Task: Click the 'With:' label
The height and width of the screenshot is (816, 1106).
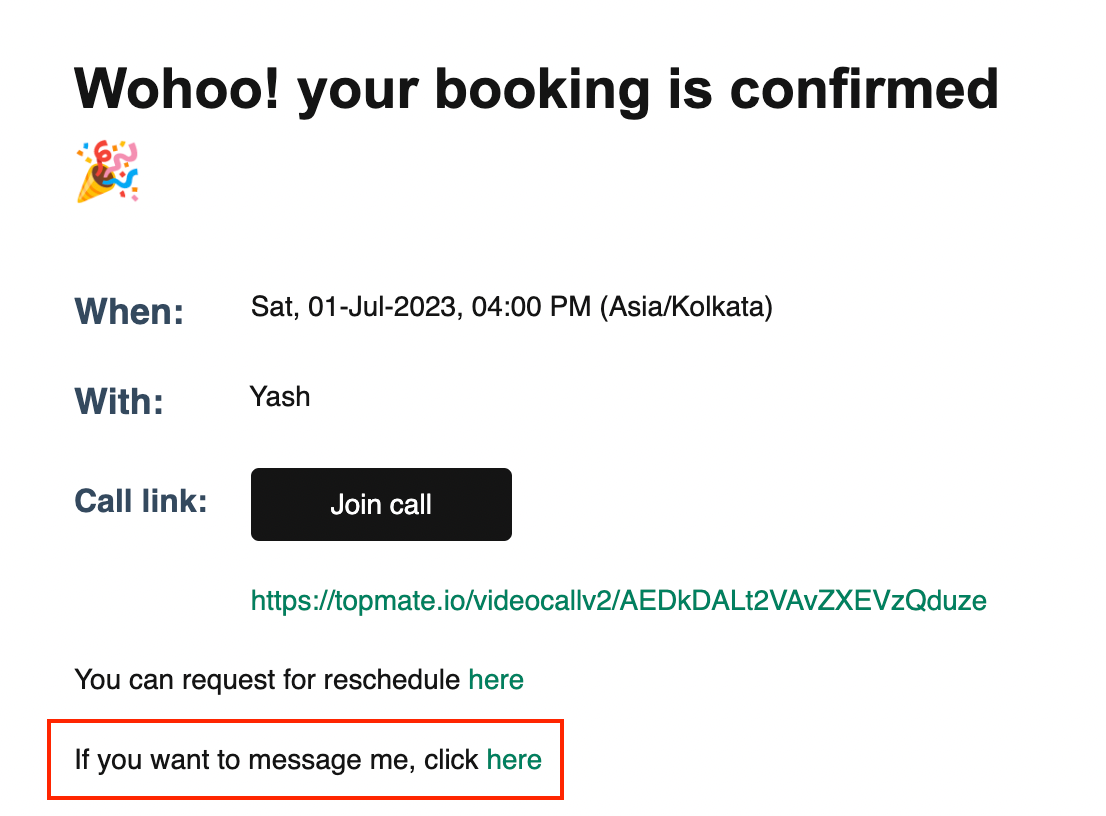Action: (x=119, y=401)
